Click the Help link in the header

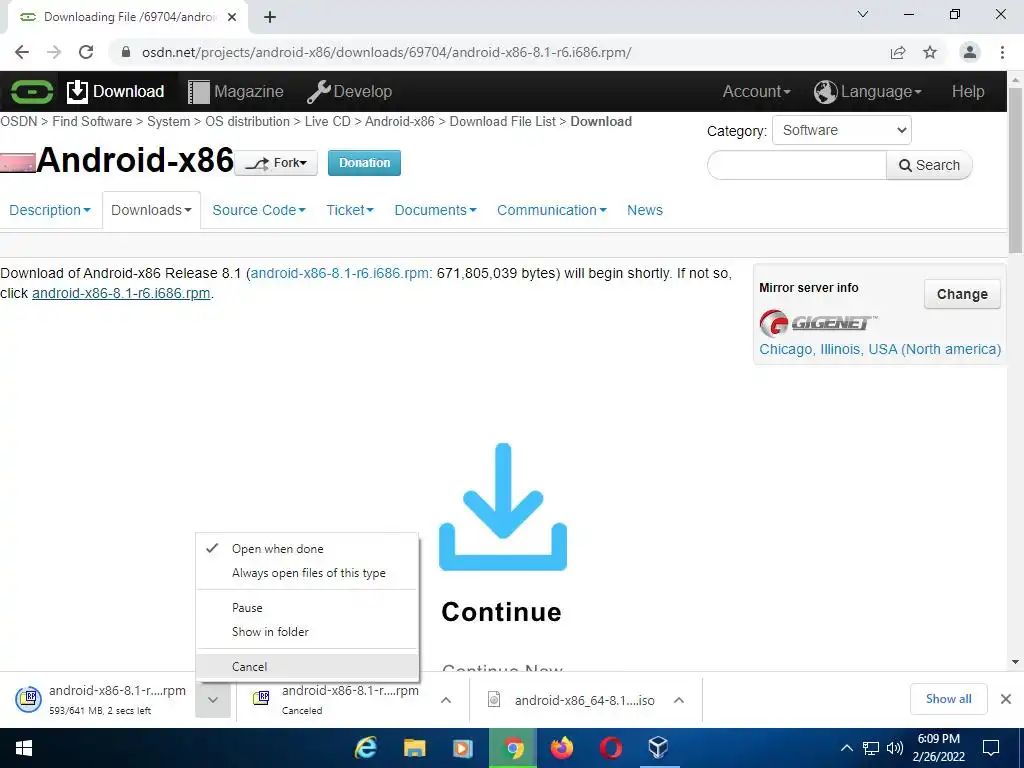point(968,91)
